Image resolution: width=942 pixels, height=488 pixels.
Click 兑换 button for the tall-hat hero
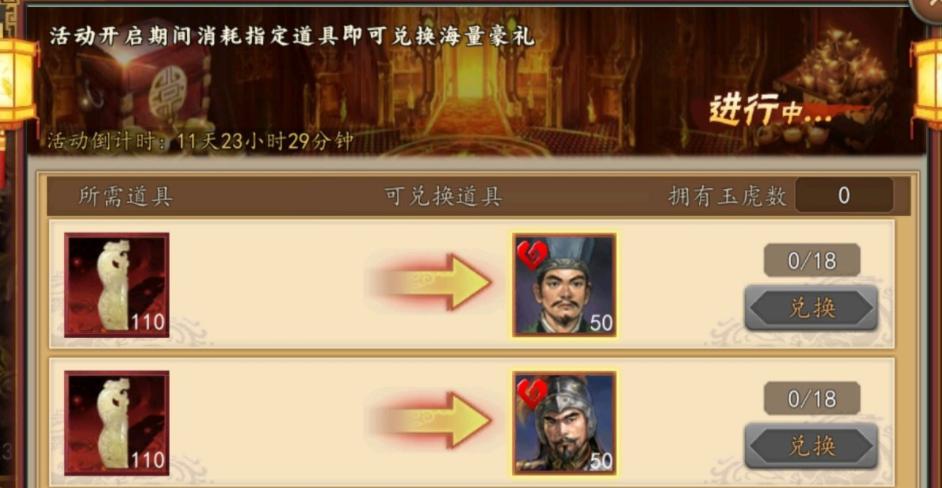(811, 308)
